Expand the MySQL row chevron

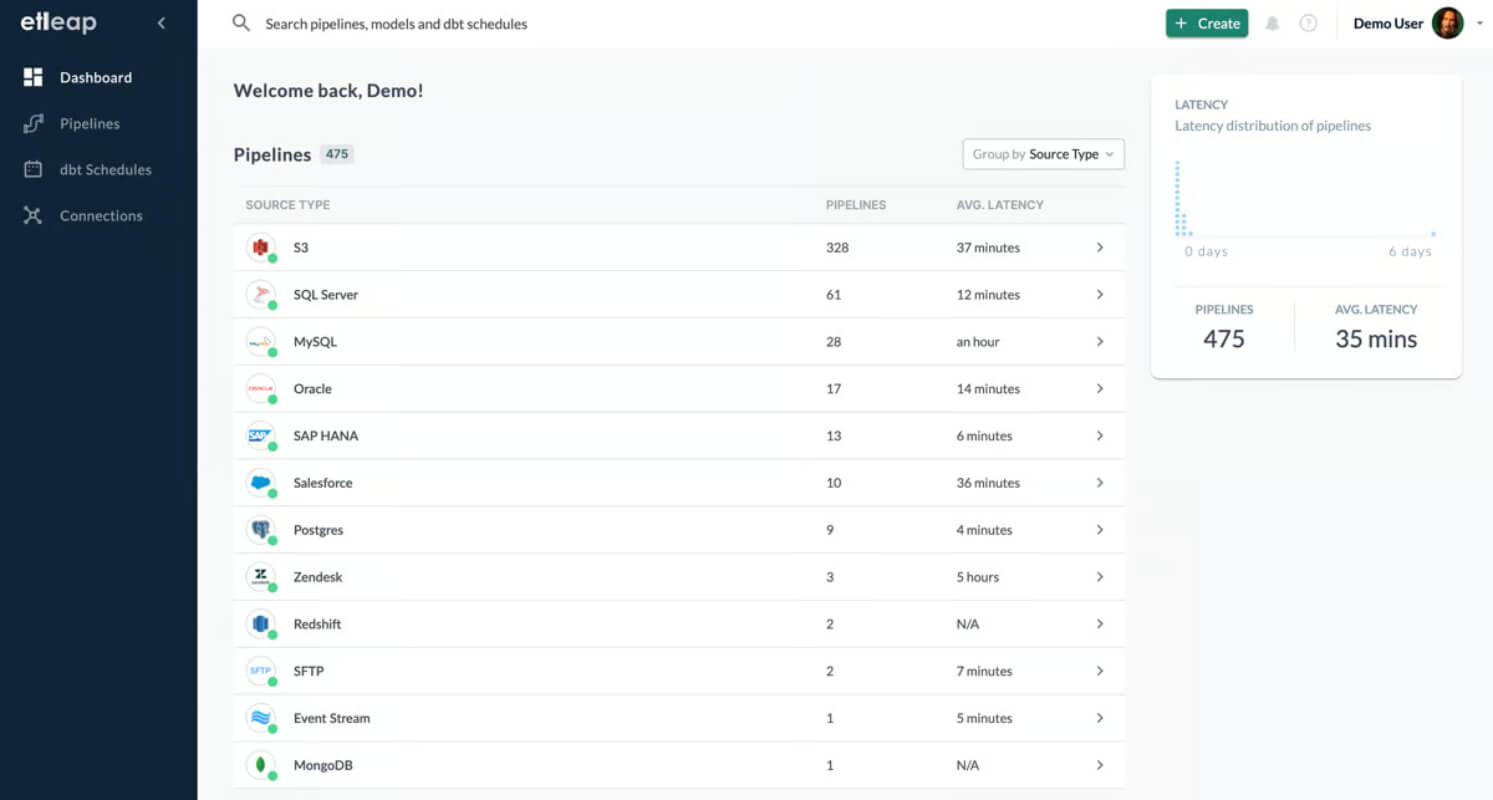(x=1100, y=341)
